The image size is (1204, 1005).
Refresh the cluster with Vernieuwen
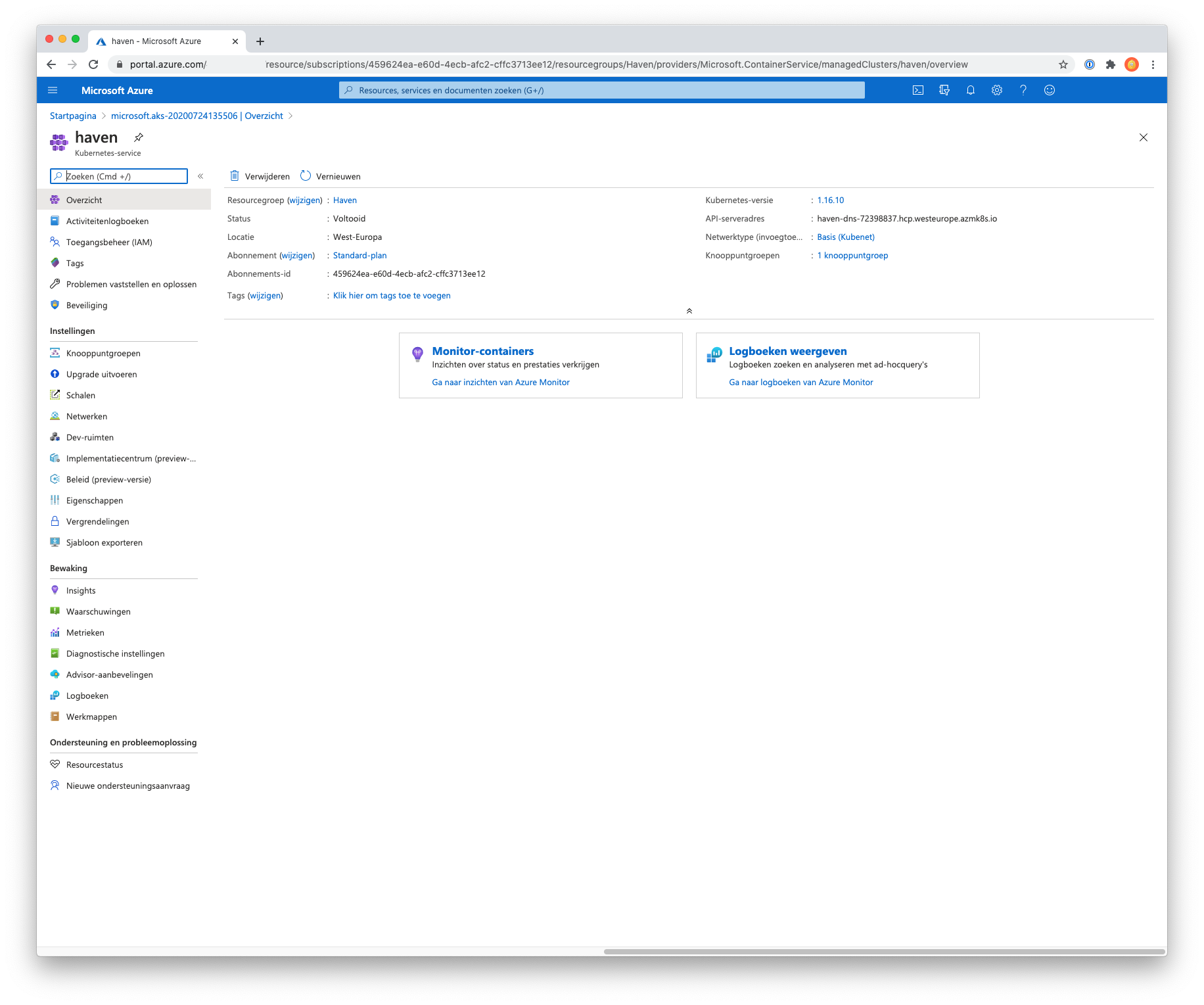pyautogui.click(x=331, y=176)
